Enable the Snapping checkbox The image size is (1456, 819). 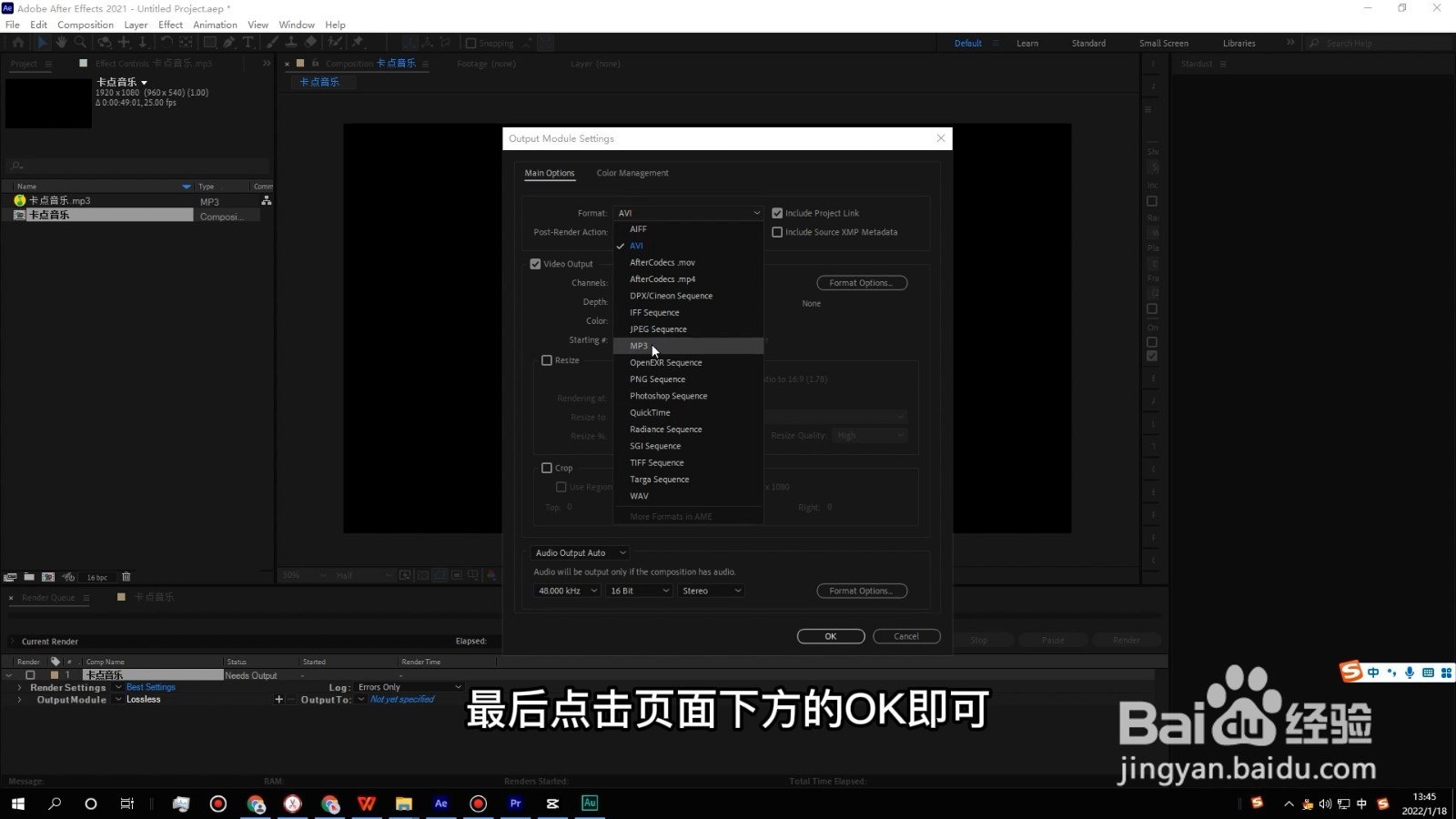pyautogui.click(x=470, y=43)
